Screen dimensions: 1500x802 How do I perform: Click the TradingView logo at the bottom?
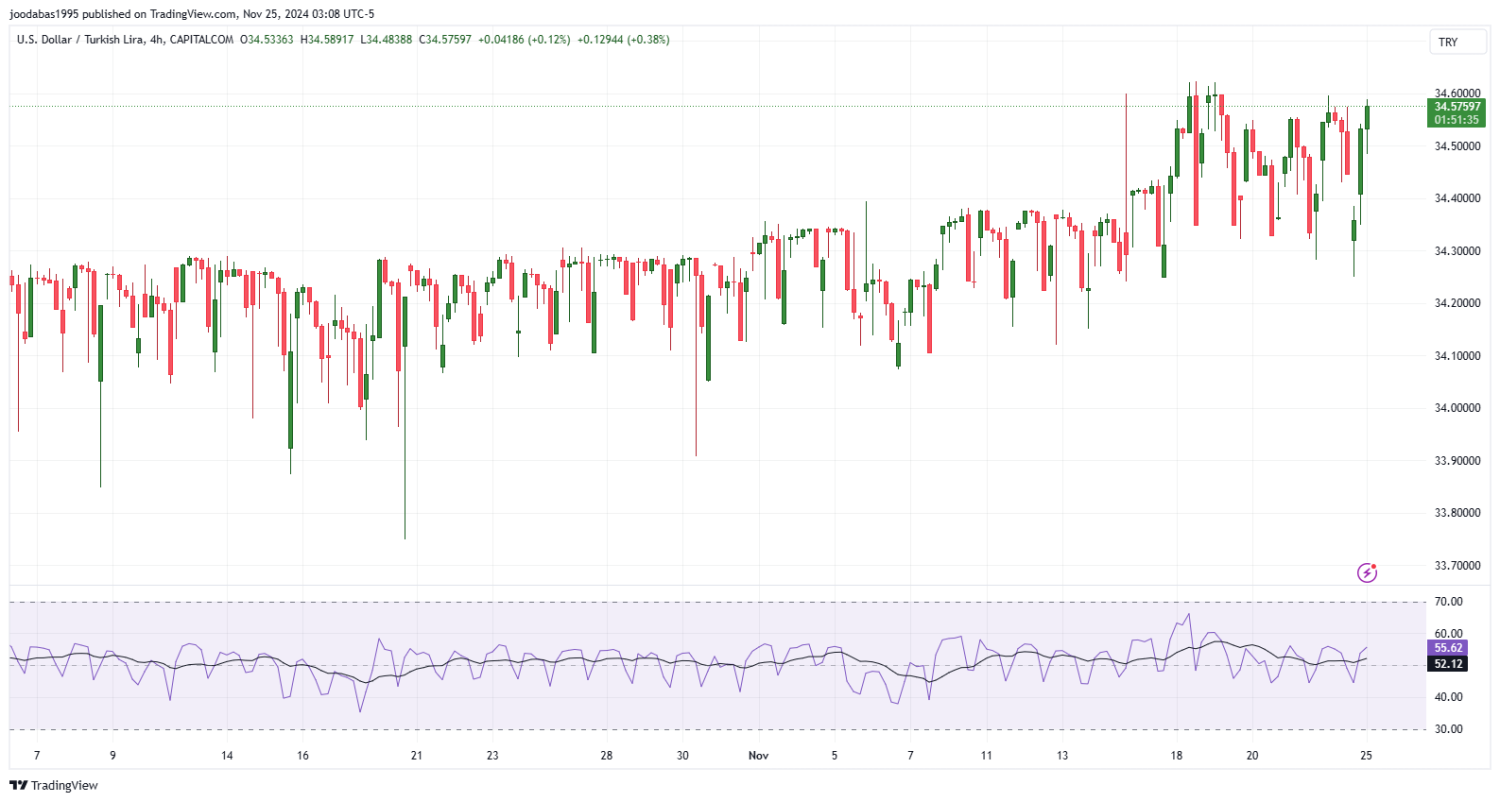pos(53,785)
